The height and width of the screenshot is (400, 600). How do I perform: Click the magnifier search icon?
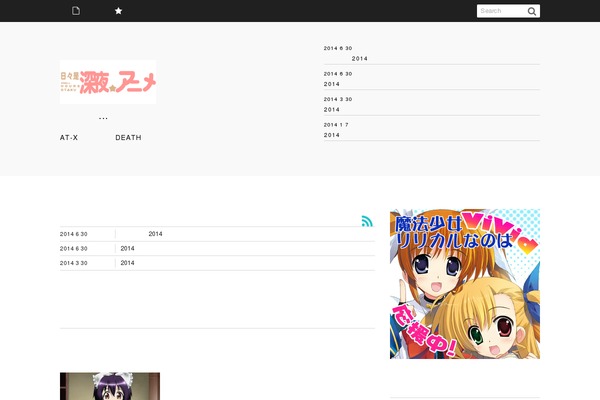532,11
